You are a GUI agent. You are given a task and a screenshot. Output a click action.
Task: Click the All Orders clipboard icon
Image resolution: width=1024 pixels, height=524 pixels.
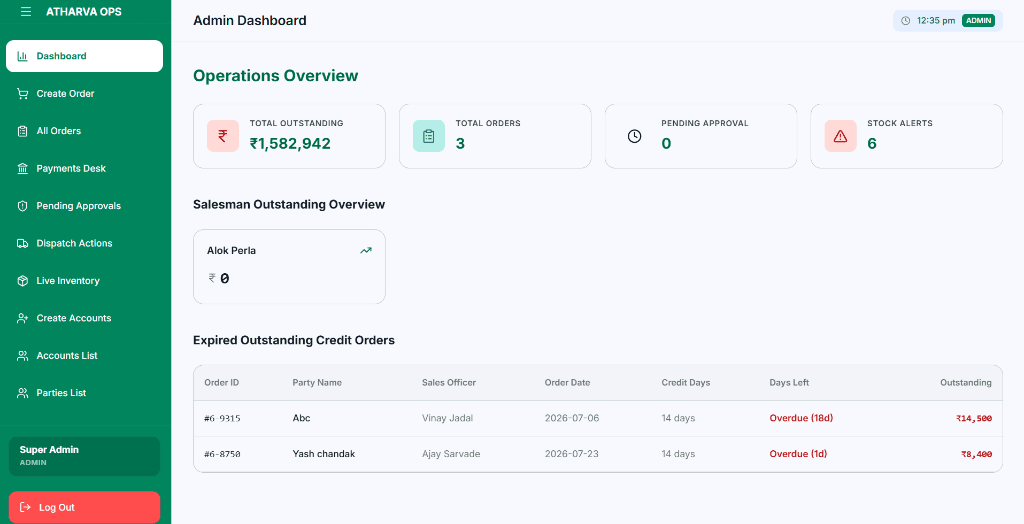tap(22, 131)
